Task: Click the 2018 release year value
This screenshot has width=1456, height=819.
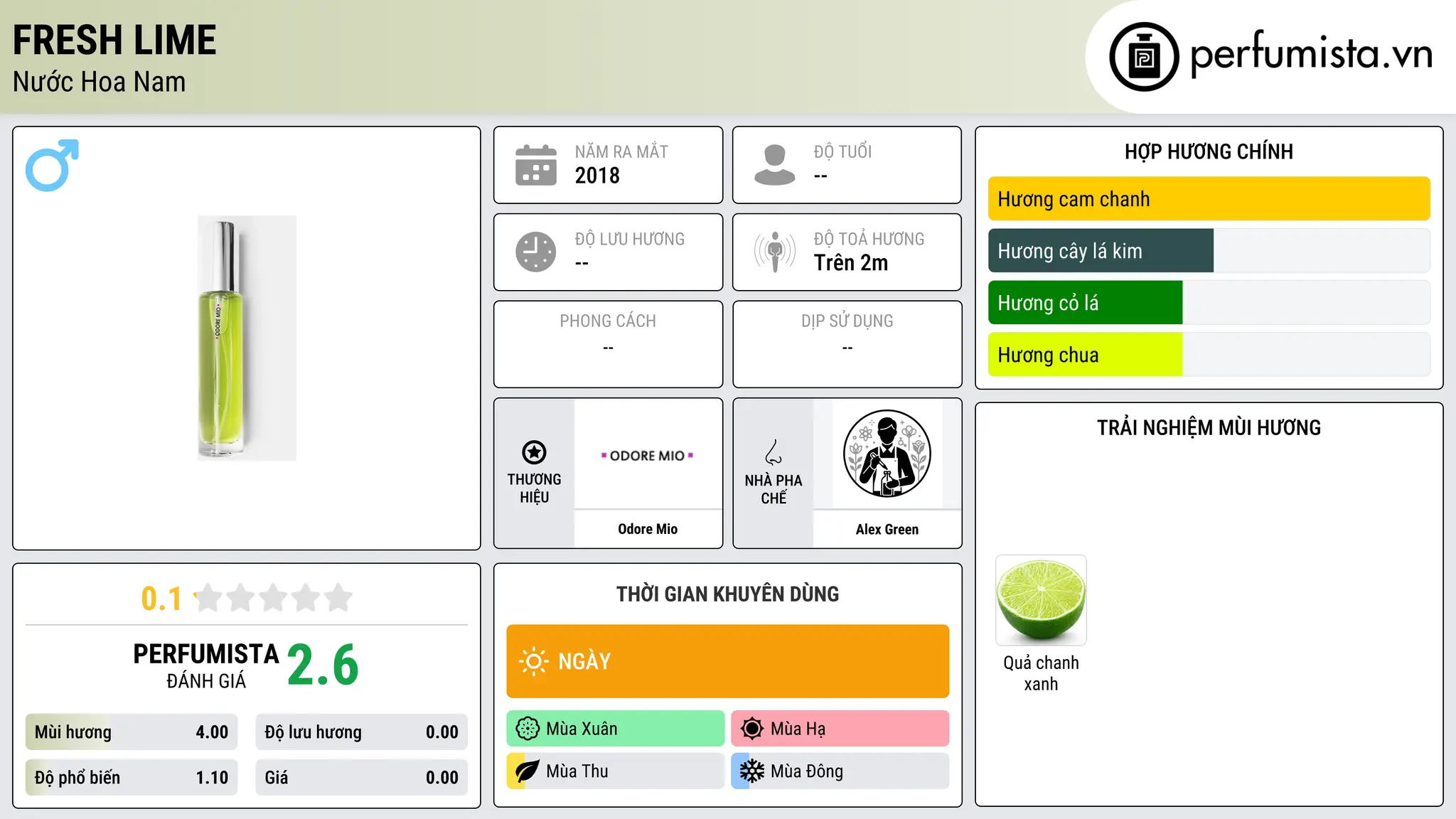Action: [597, 176]
